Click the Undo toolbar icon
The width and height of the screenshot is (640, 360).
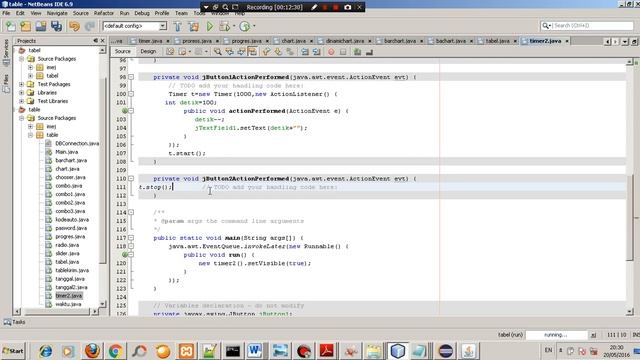[x=74, y=26]
